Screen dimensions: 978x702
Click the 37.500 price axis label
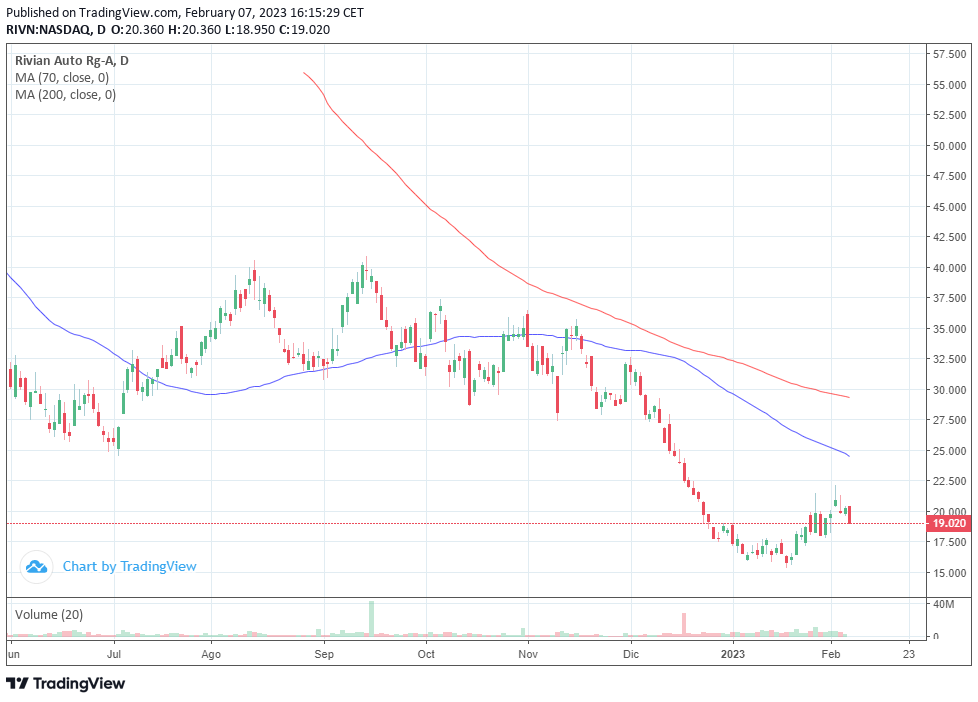[x=949, y=298]
